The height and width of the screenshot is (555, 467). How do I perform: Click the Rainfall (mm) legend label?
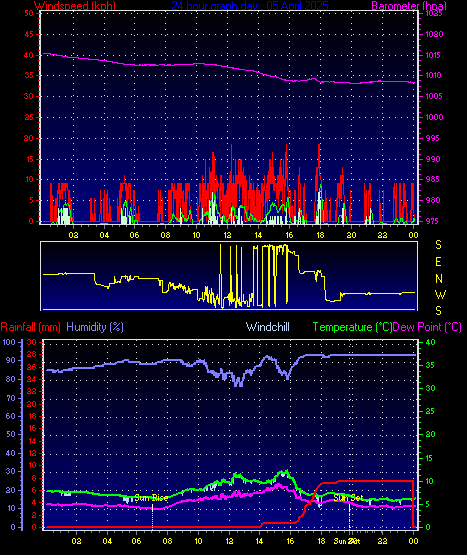pyautogui.click(x=30, y=327)
